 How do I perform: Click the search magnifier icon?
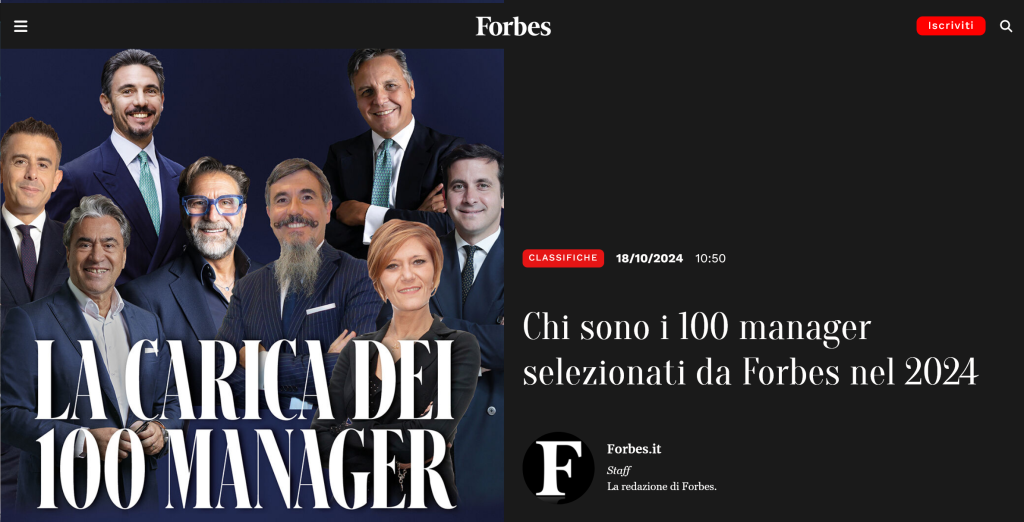click(1006, 26)
